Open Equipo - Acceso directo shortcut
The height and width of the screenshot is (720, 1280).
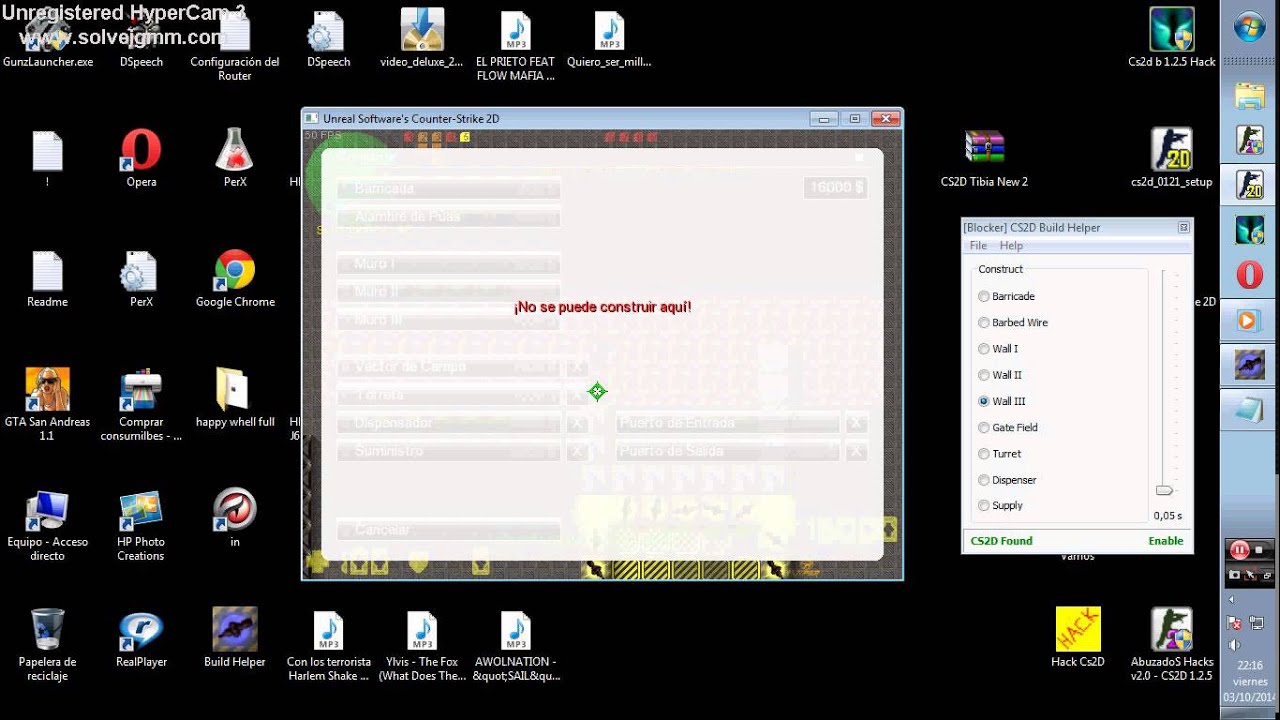pos(47,525)
